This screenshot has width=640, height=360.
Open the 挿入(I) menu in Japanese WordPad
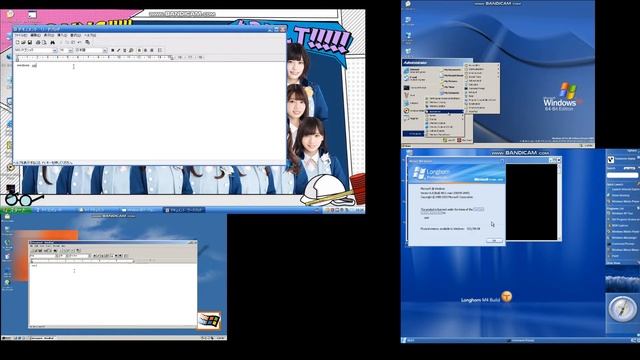62,36
